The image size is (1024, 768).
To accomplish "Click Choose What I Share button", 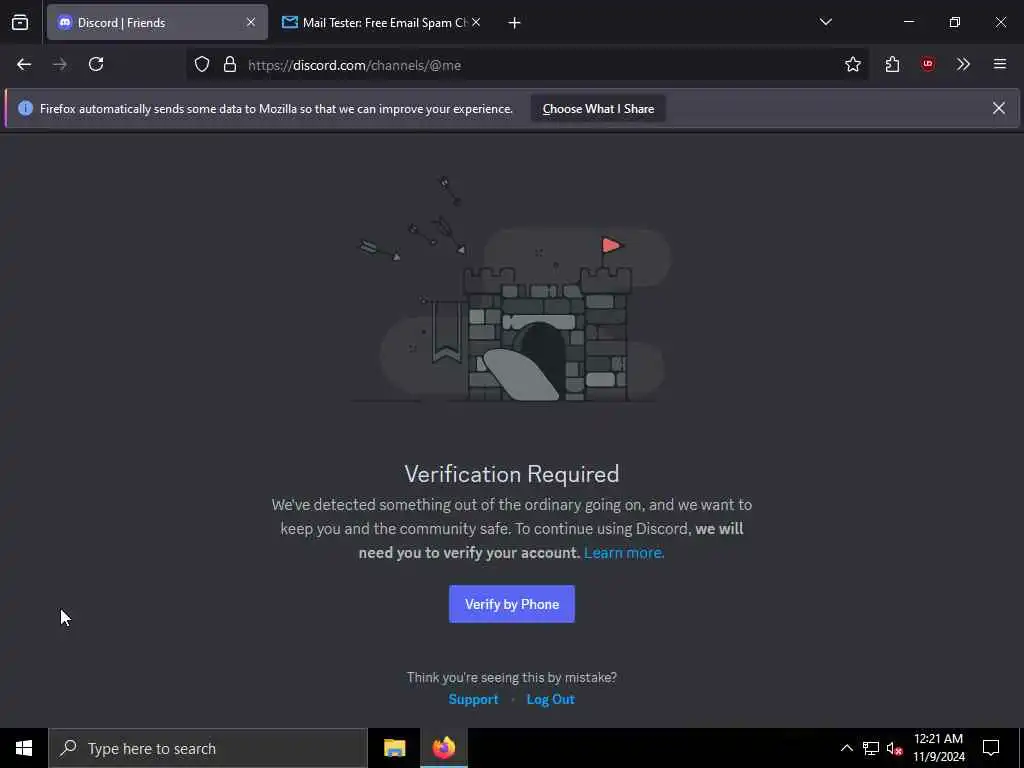I will pyautogui.click(x=598, y=109).
